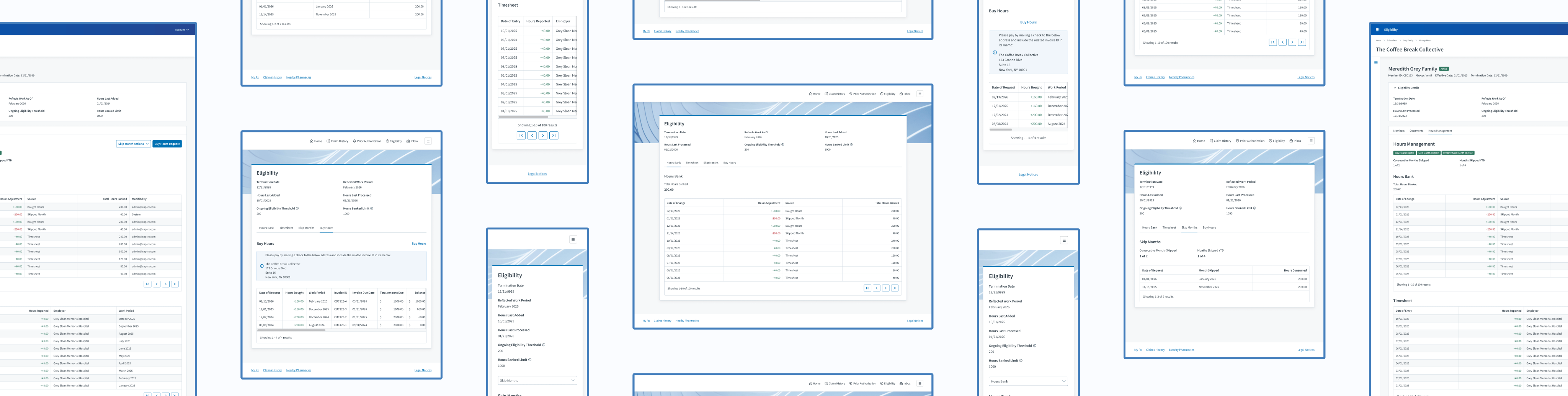Open the Account dropdown in the blue header
Viewport: 1568px width, 396px height.
tap(182, 29)
